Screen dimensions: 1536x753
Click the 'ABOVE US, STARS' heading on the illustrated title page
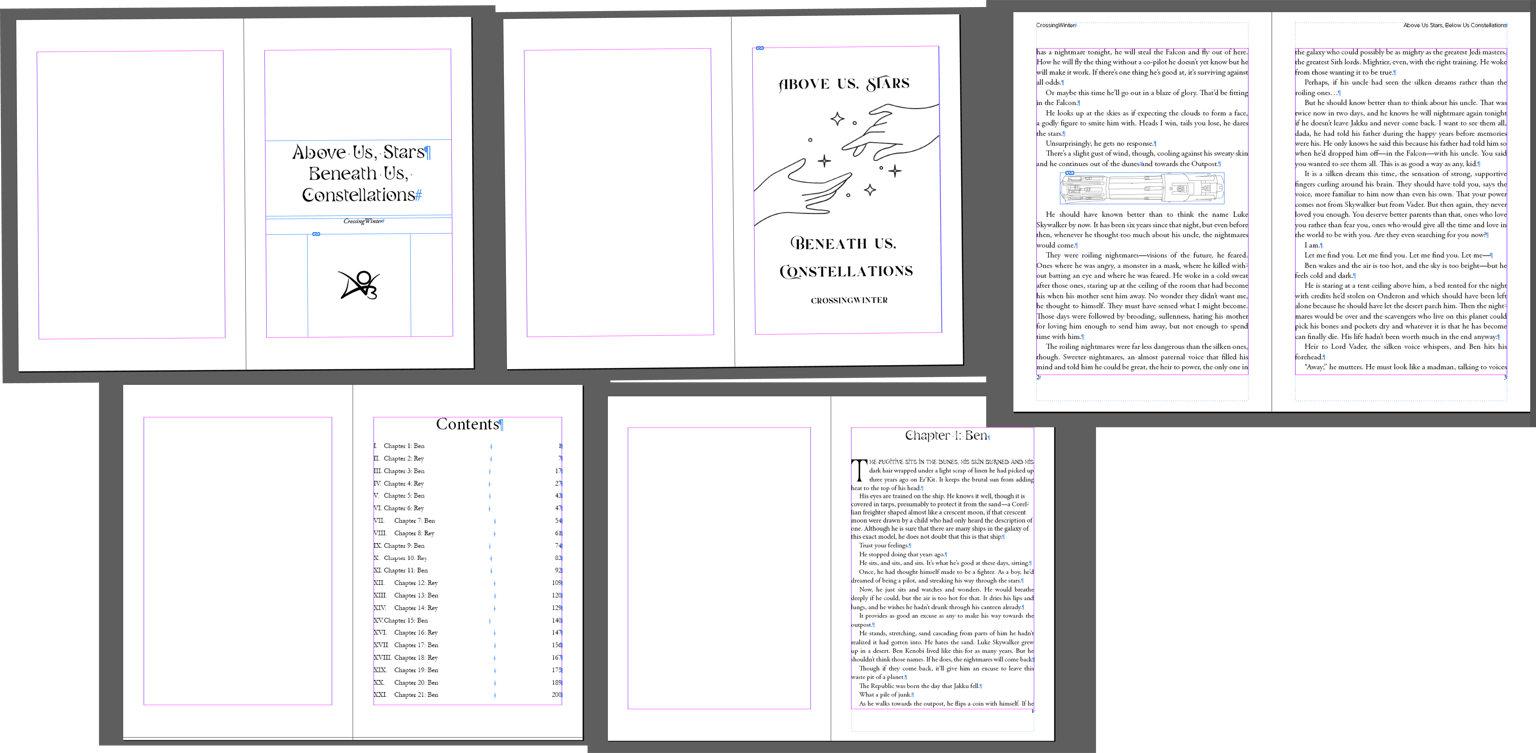click(844, 84)
